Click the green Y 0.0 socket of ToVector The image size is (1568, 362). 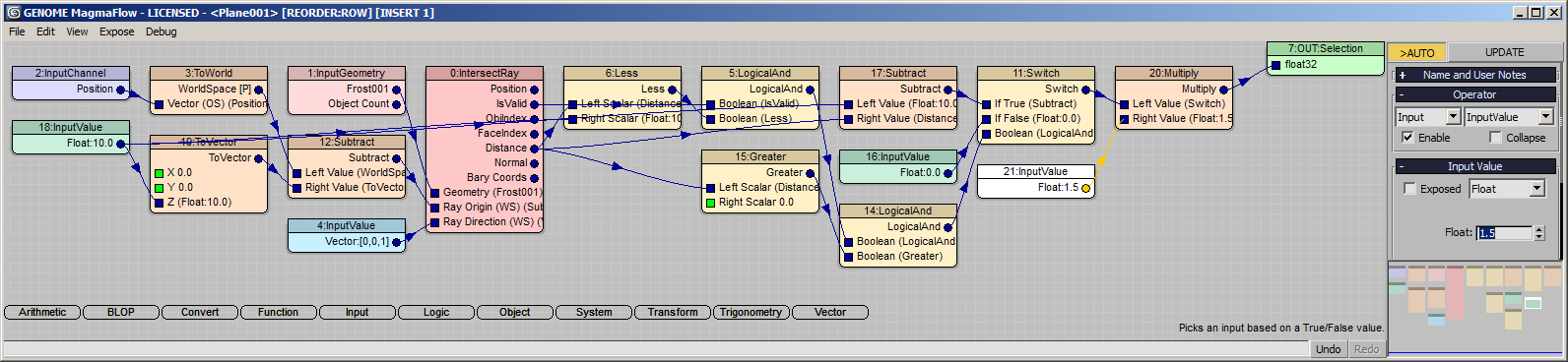159,188
